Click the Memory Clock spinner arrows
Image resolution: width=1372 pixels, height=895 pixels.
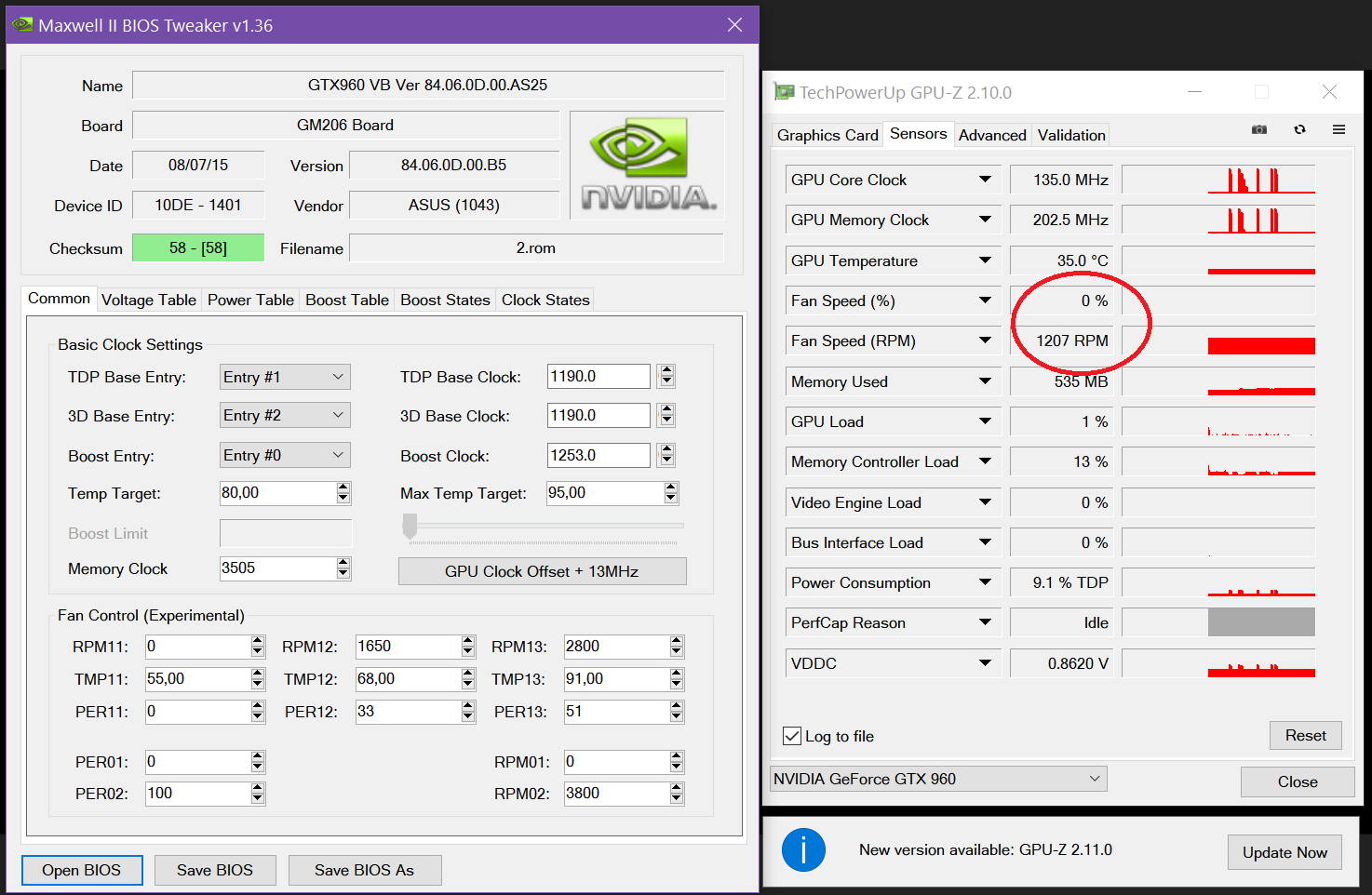(x=343, y=568)
